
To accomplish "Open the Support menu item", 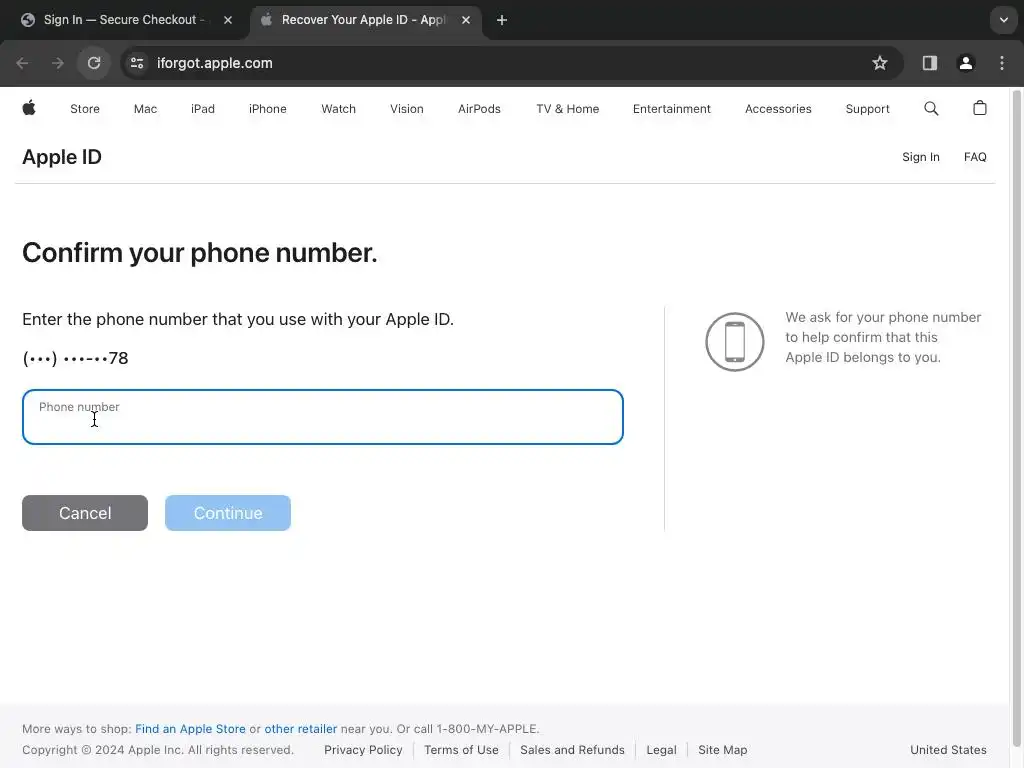I will click(x=867, y=109).
